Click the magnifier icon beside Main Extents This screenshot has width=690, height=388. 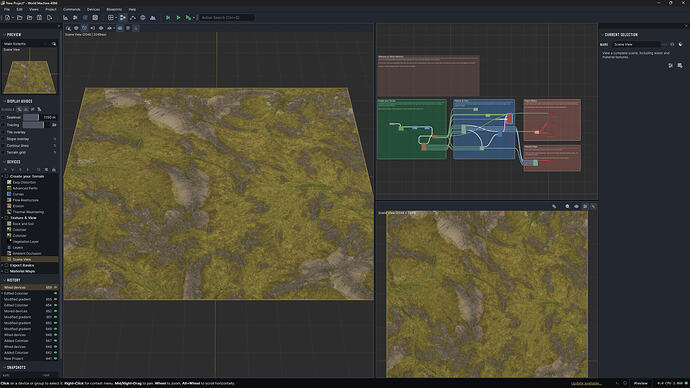[54, 44]
